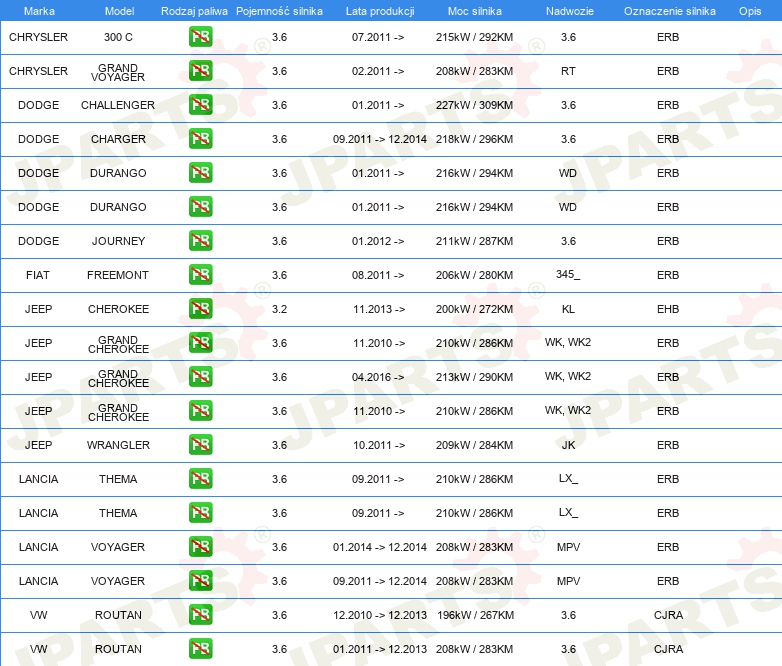
Task: Click CJRA engine code in ROUTAN 196kW row
Action: pyautogui.click(x=668, y=615)
